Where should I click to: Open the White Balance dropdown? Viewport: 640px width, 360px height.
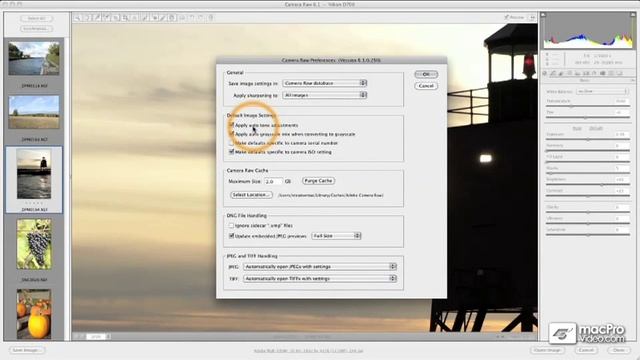[602, 91]
